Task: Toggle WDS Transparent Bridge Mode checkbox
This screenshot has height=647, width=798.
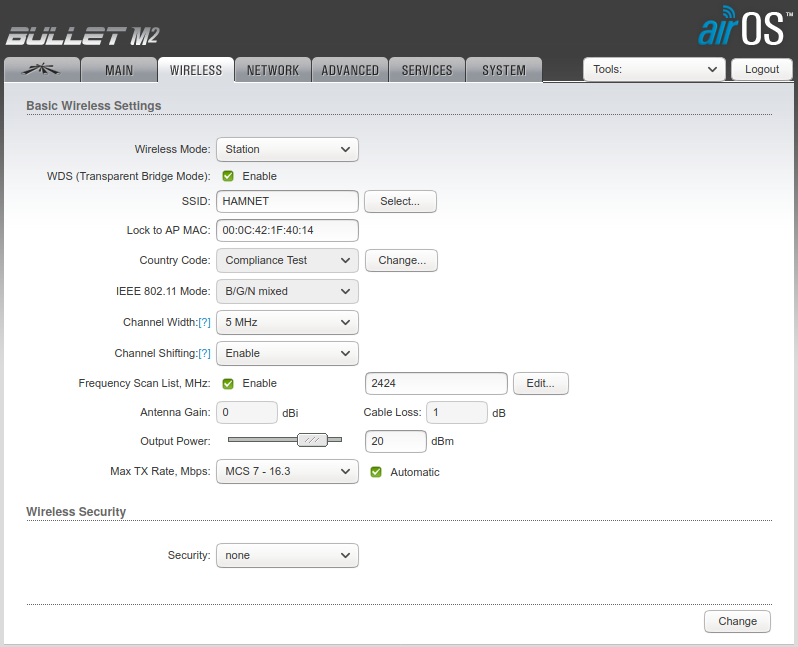Action: [x=228, y=176]
